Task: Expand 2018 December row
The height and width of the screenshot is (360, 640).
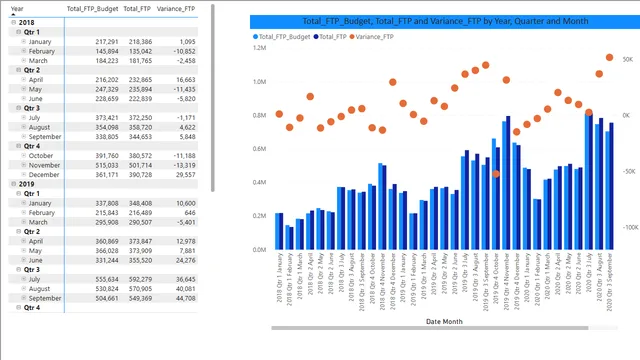Action: tap(24, 174)
